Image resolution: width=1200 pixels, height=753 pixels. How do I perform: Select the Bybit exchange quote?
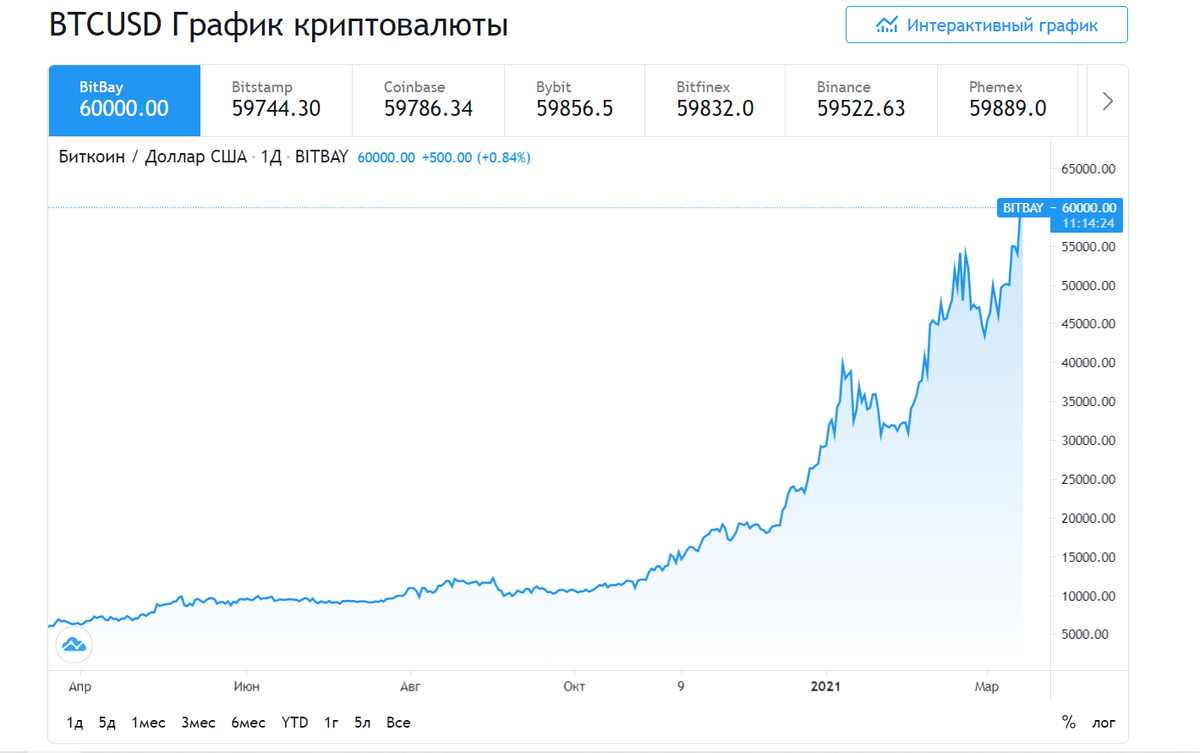click(574, 99)
